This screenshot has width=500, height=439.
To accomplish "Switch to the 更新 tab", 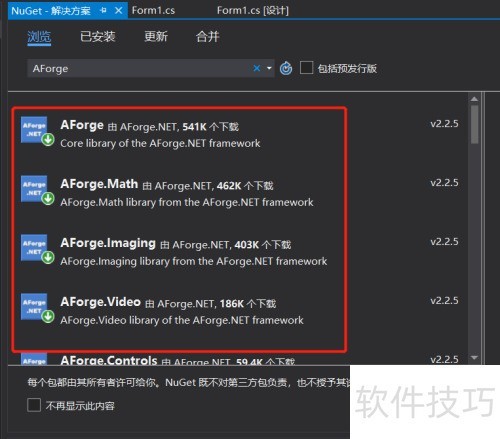I will point(156,36).
